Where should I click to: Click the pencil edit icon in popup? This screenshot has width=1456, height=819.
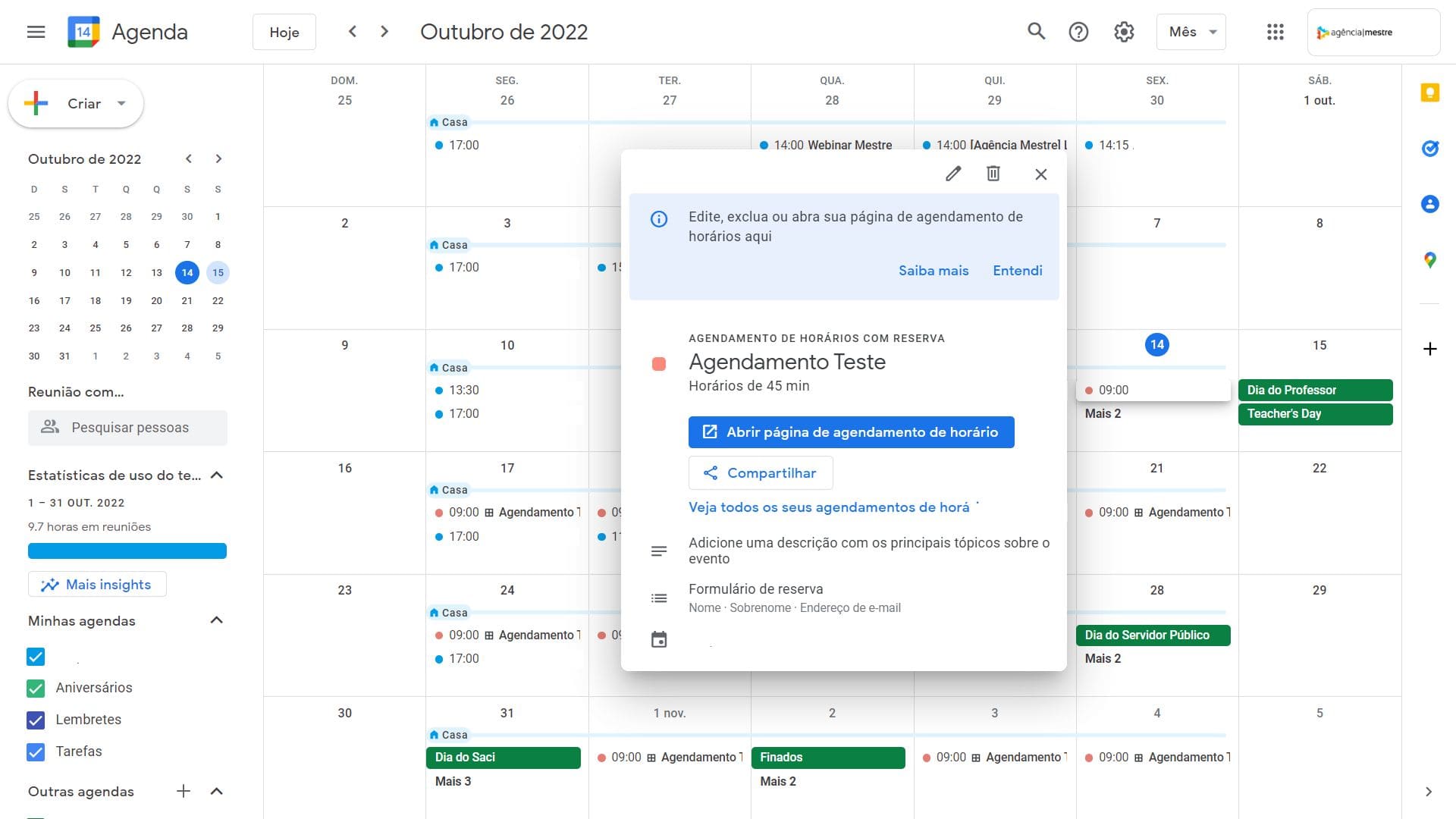click(x=953, y=174)
